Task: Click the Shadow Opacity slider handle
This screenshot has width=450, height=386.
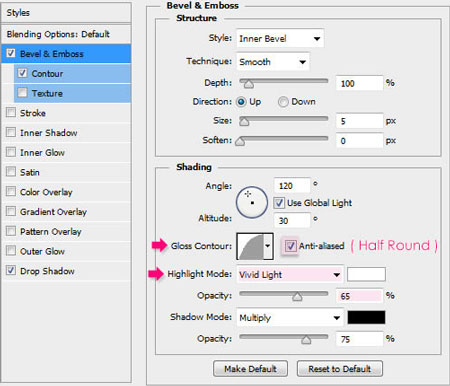Action: click(306, 340)
